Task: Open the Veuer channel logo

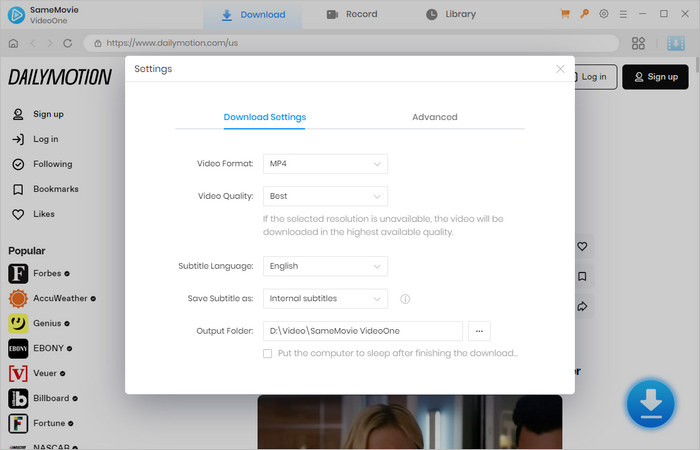Action: 18,374
